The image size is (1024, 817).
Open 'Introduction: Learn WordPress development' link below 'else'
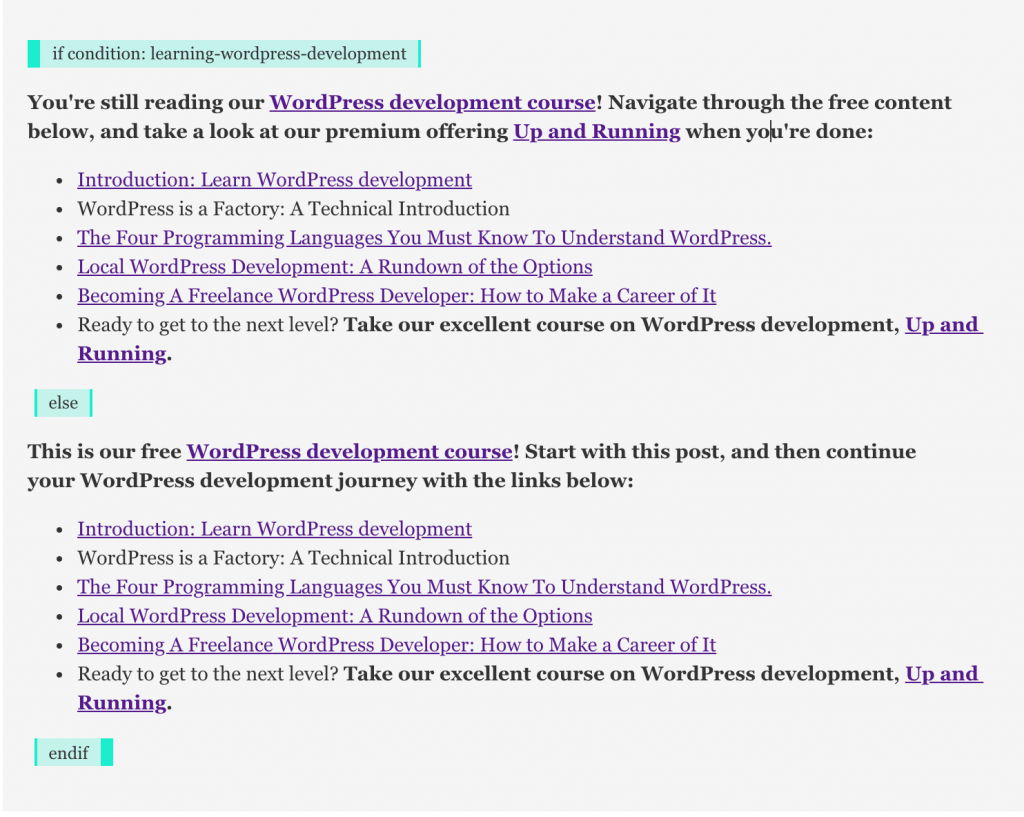[274, 529]
